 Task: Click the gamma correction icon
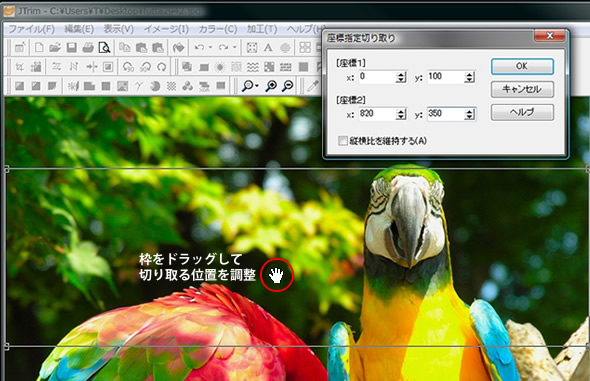(x=139, y=86)
